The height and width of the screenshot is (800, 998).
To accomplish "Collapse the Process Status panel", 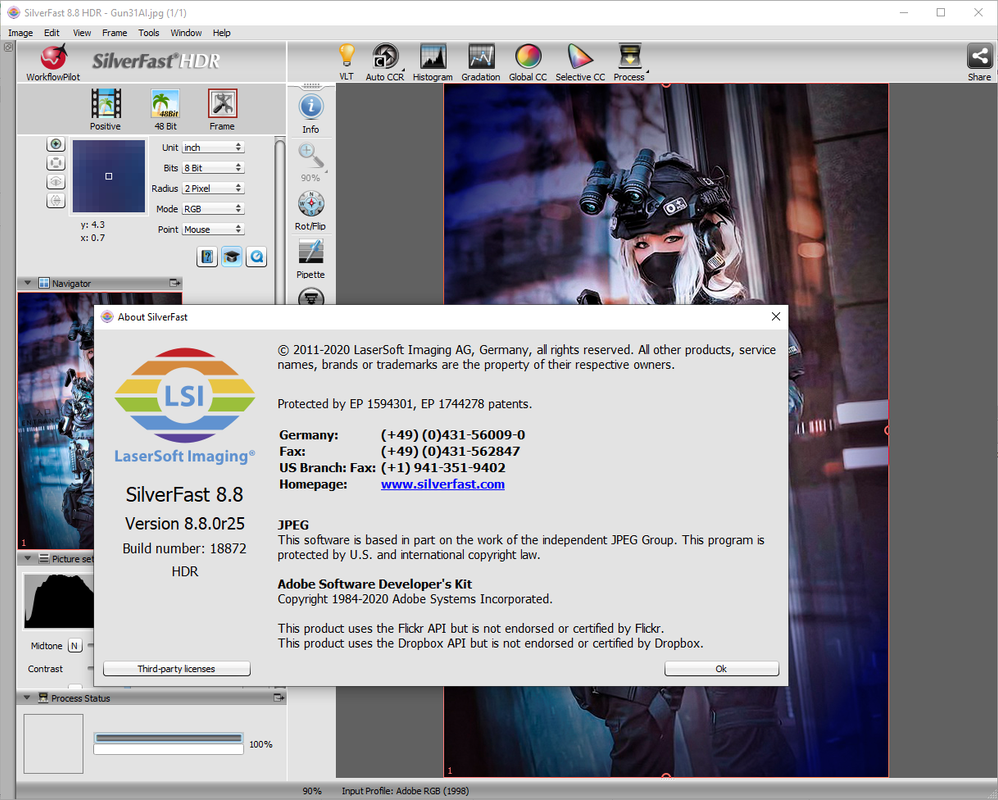I will click(x=27, y=698).
